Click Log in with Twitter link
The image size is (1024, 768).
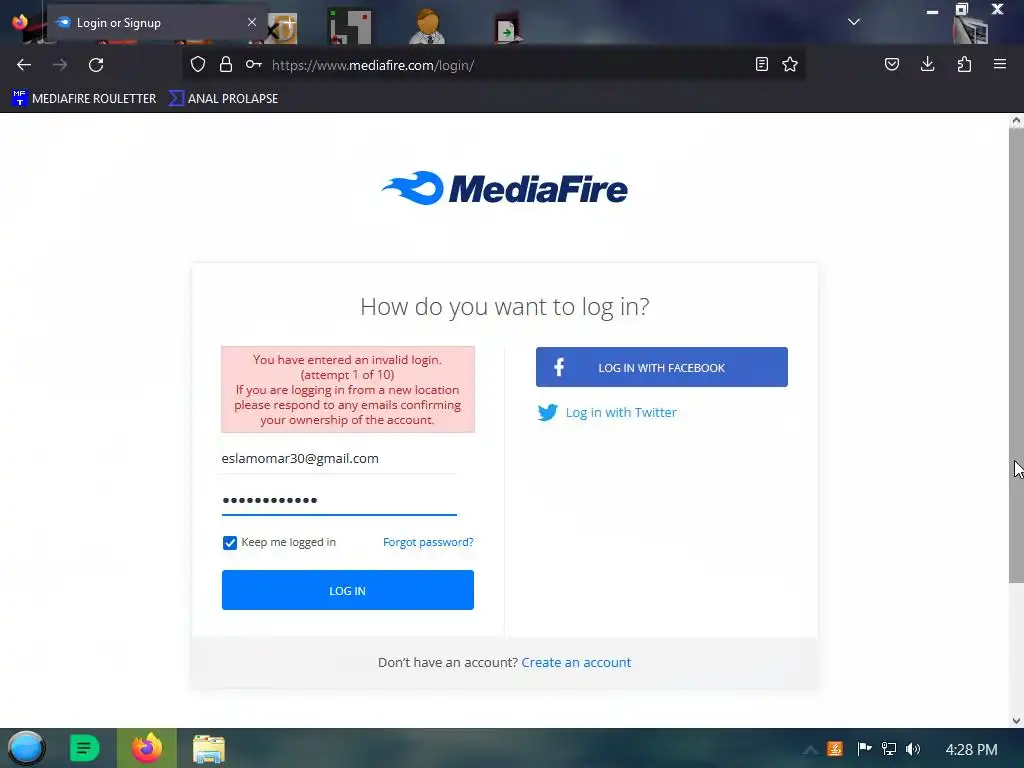(x=621, y=413)
